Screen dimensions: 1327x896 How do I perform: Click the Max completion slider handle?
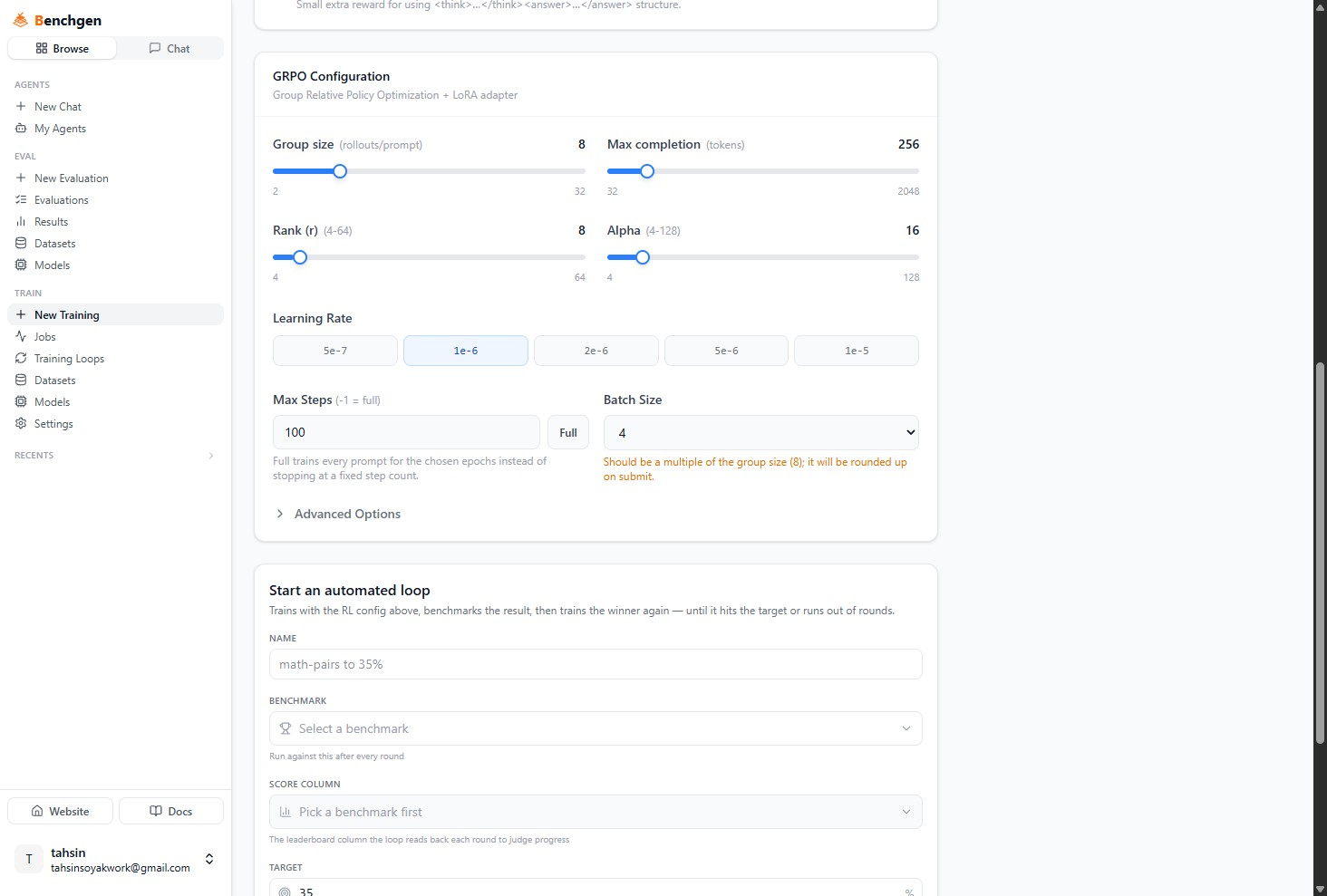647,171
